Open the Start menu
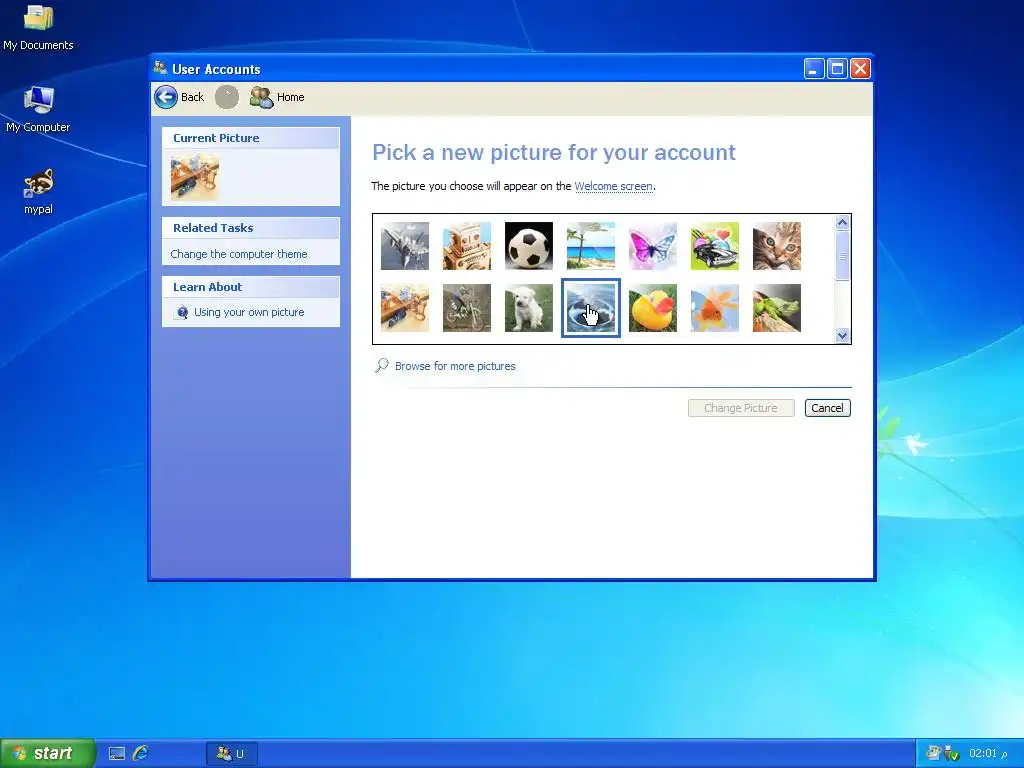Image resolution: width=1024 pixels, height=768 pixels. tap(48, 753)
